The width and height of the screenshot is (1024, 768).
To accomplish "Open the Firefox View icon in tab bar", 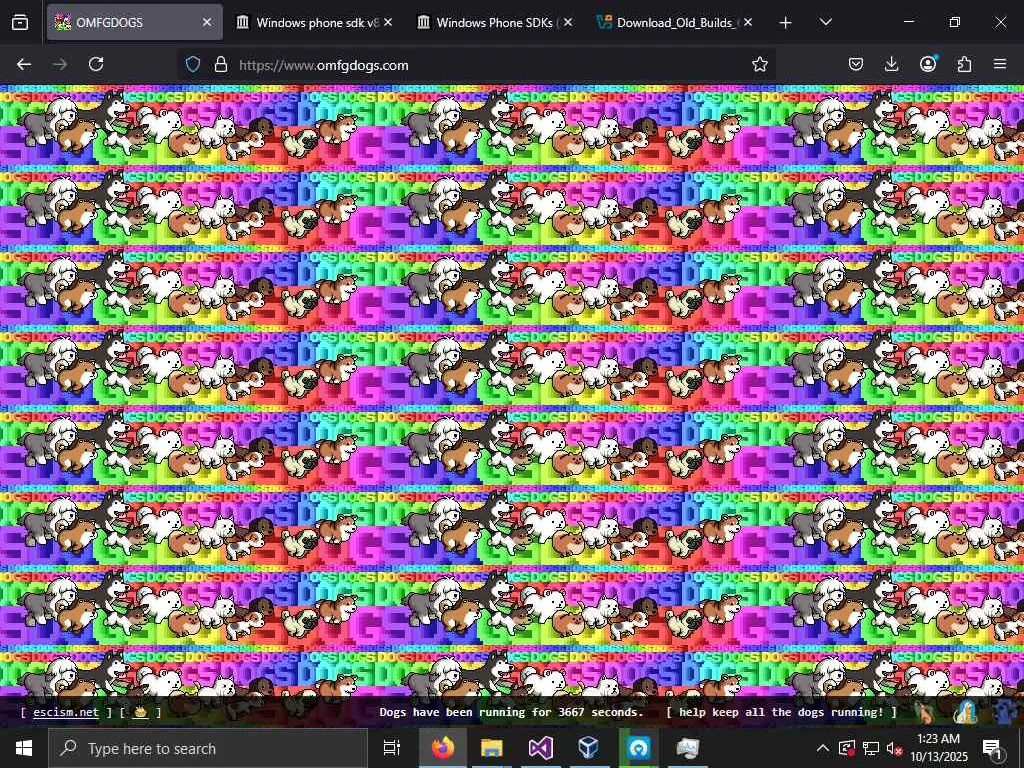I will (20, 22).
